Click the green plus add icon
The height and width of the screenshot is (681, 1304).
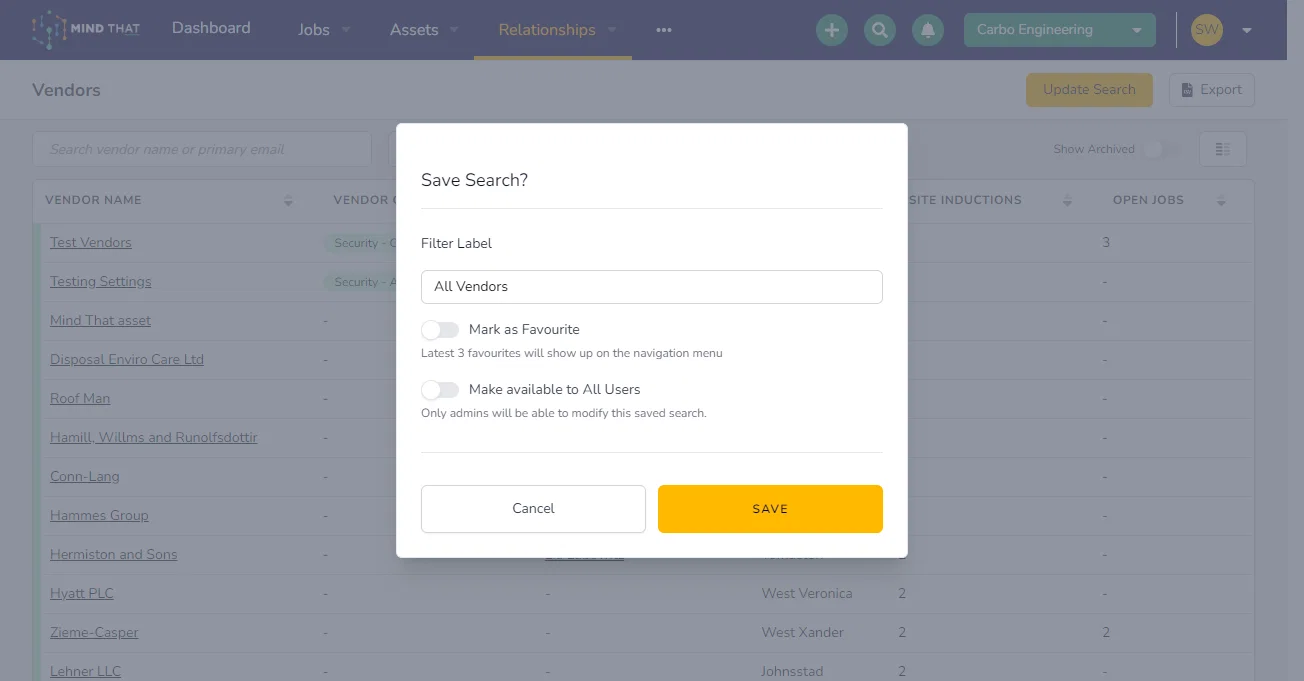[x=831, y=30]
